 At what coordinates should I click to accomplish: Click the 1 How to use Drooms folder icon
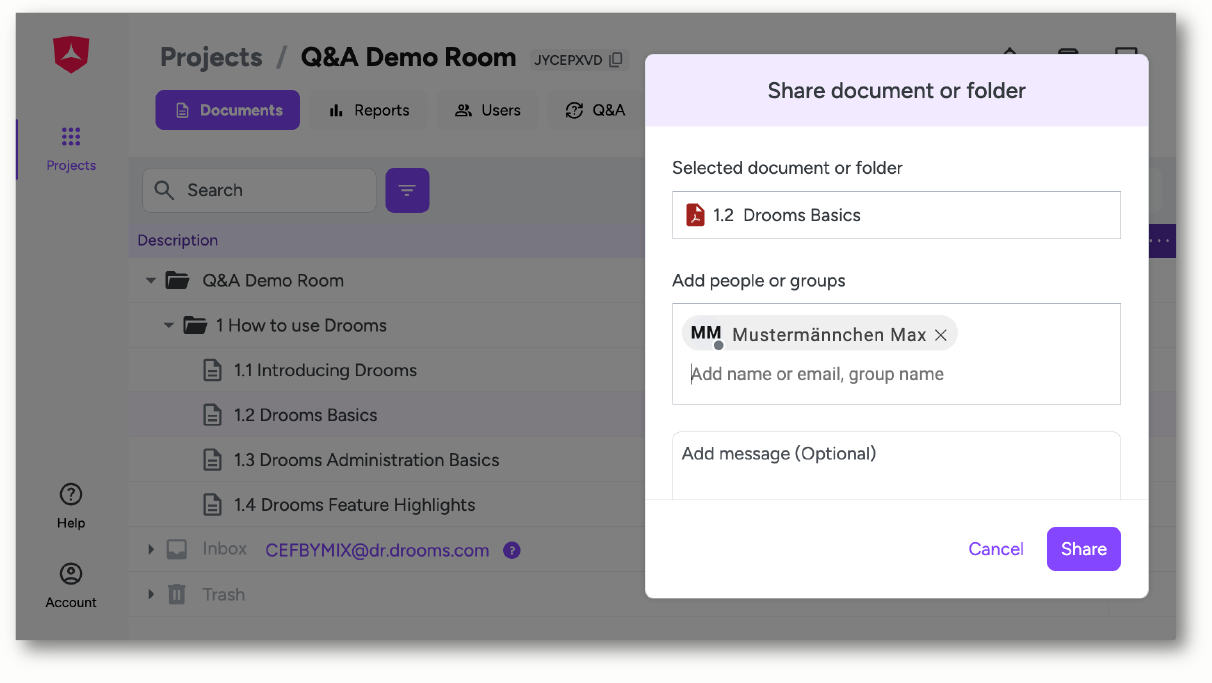[195, 325]
